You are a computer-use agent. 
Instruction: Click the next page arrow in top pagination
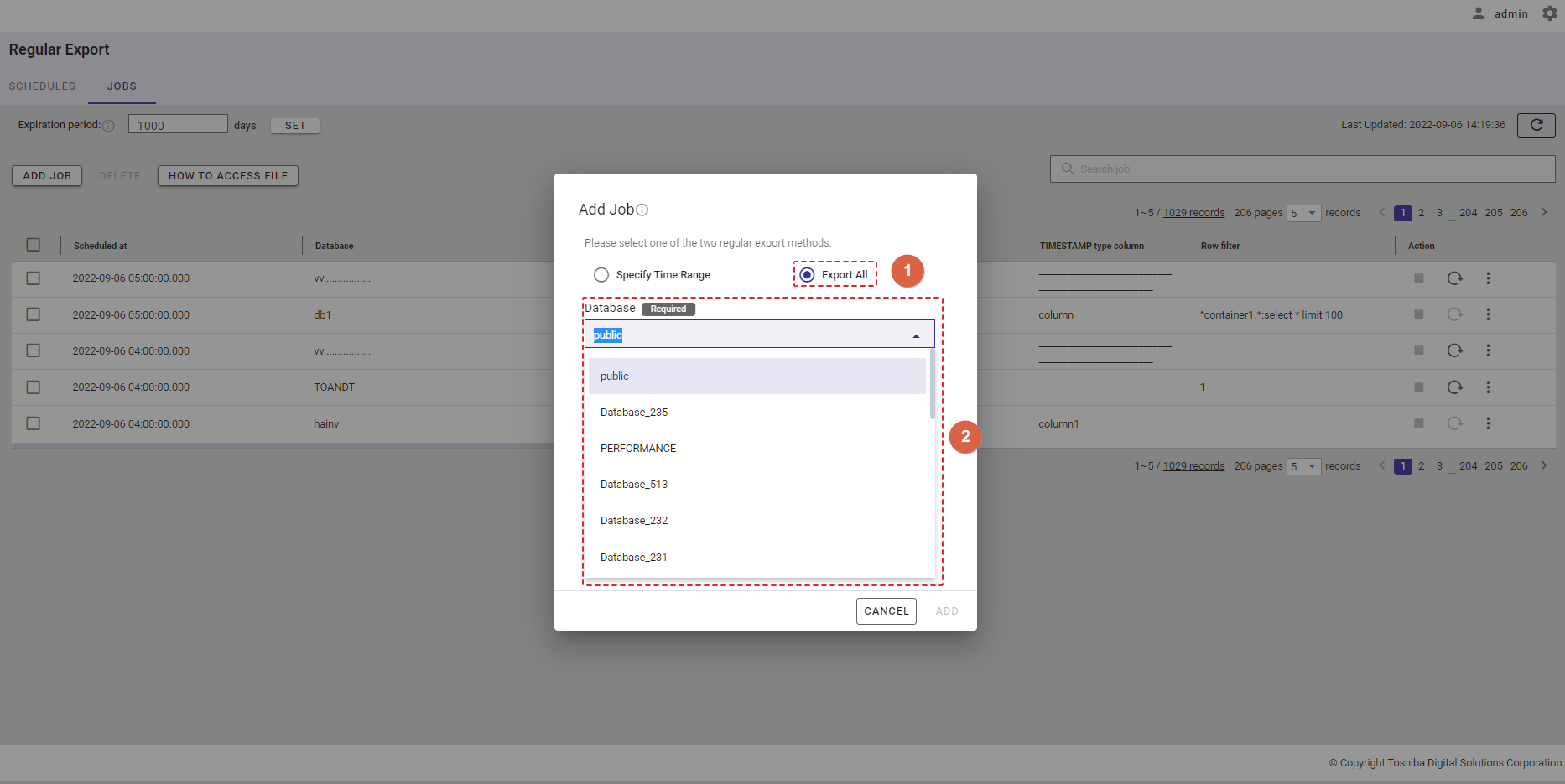(1543, 213)
